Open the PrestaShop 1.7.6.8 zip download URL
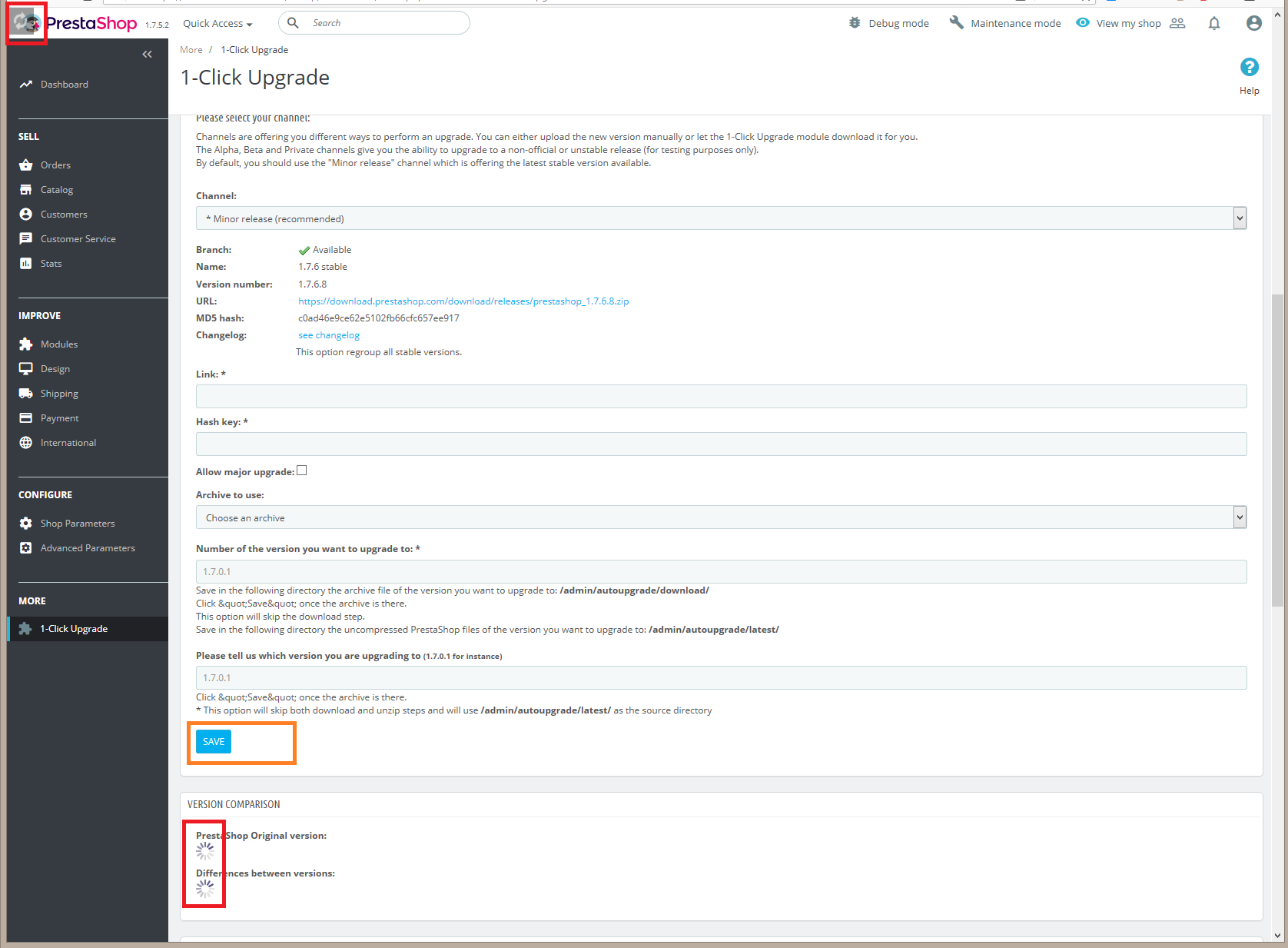Screen dimensions: 1288x948 463,301
